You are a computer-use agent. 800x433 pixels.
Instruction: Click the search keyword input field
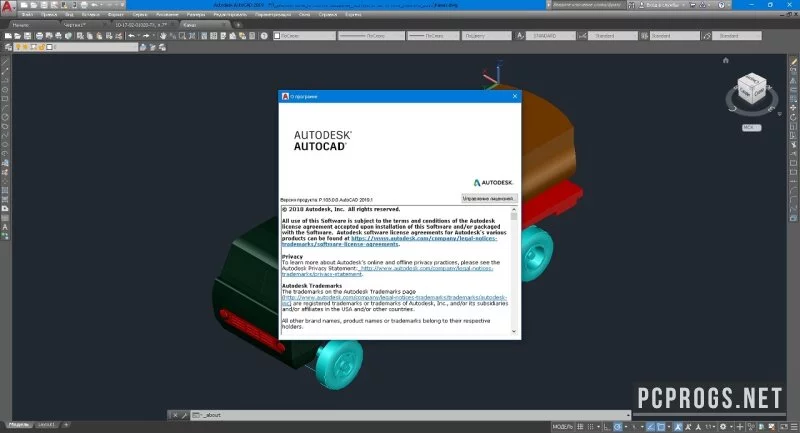587,5
